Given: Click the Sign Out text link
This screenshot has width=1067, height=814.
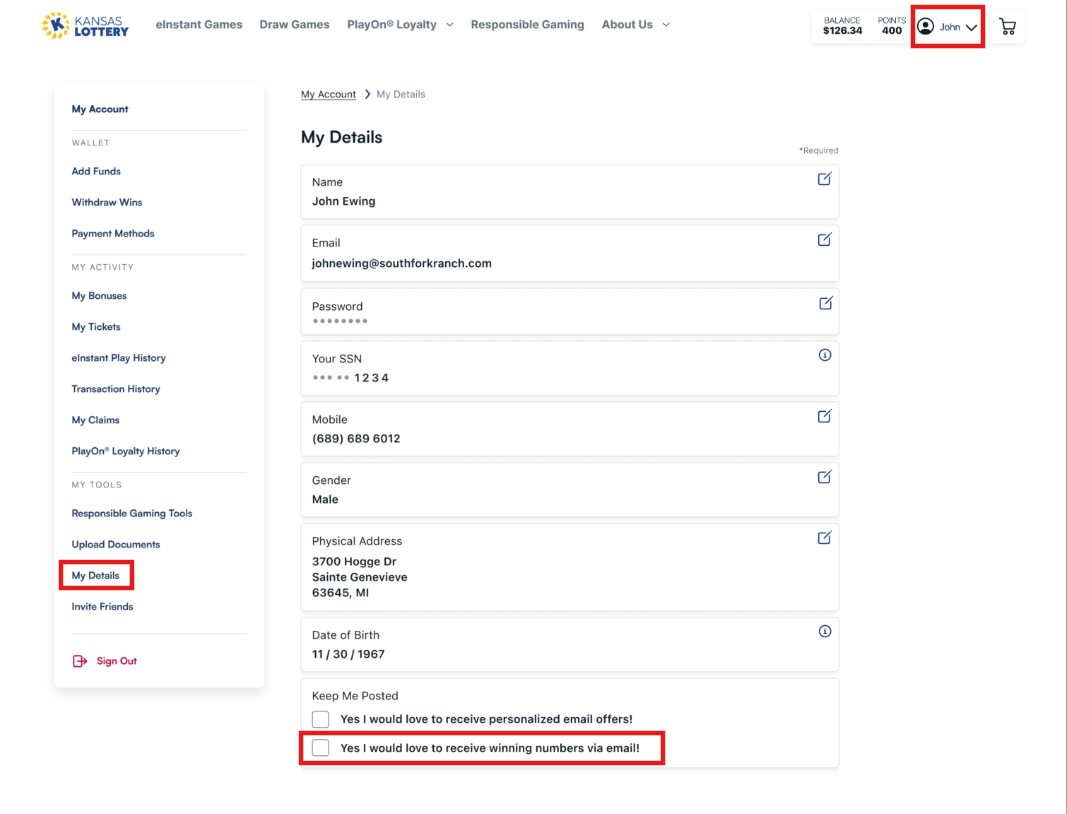Looking at the screenshot, I should pyautogui.click(x=116, y=661).
